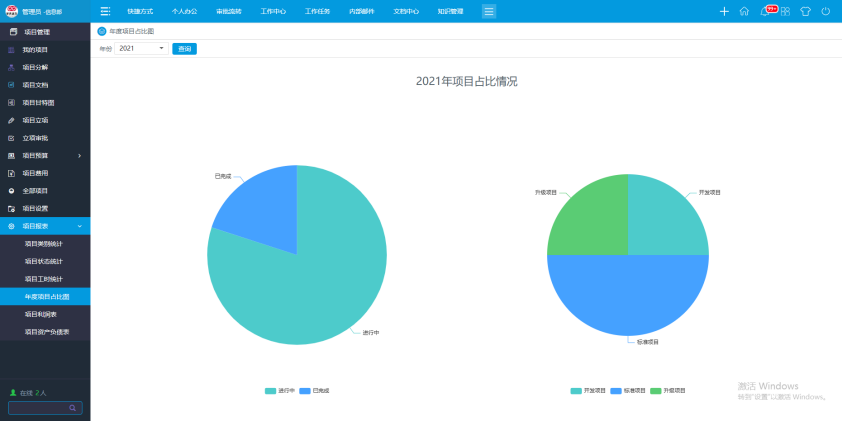Click the 查询 button
The image size is (843, 422).
184,48
